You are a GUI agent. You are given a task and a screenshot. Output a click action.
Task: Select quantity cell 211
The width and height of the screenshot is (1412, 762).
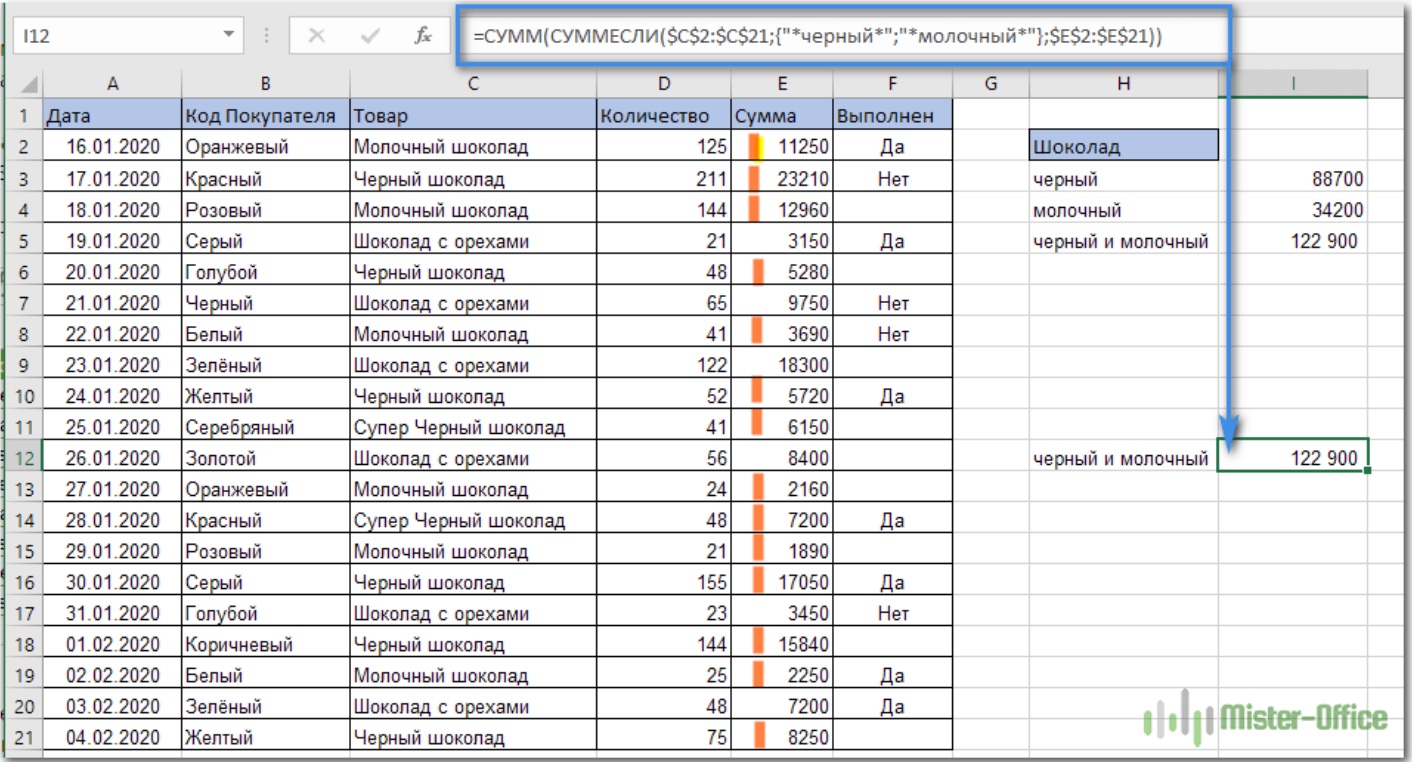click(x=664, y=179)
